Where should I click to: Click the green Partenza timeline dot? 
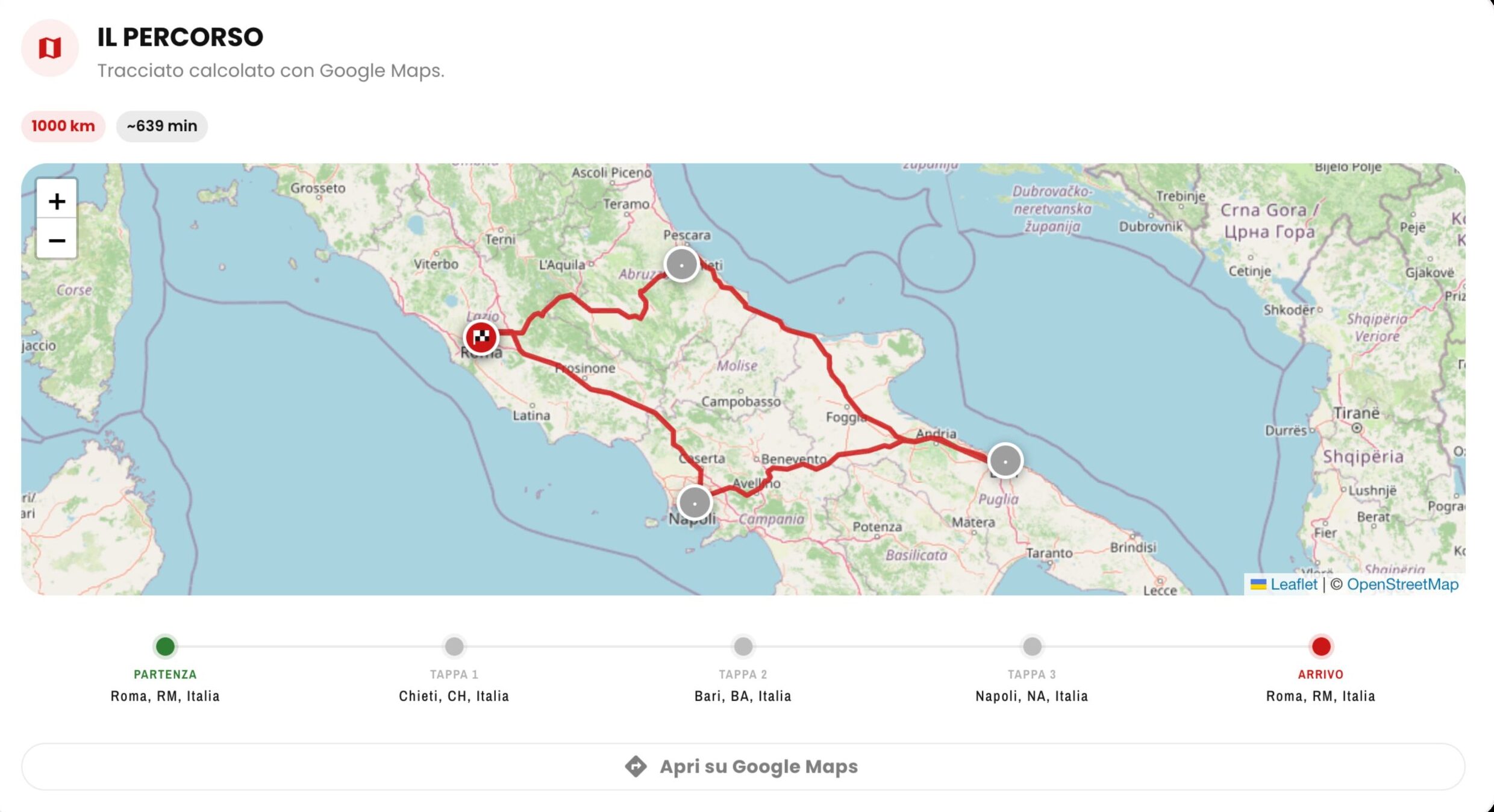click(x=165, y=646)
